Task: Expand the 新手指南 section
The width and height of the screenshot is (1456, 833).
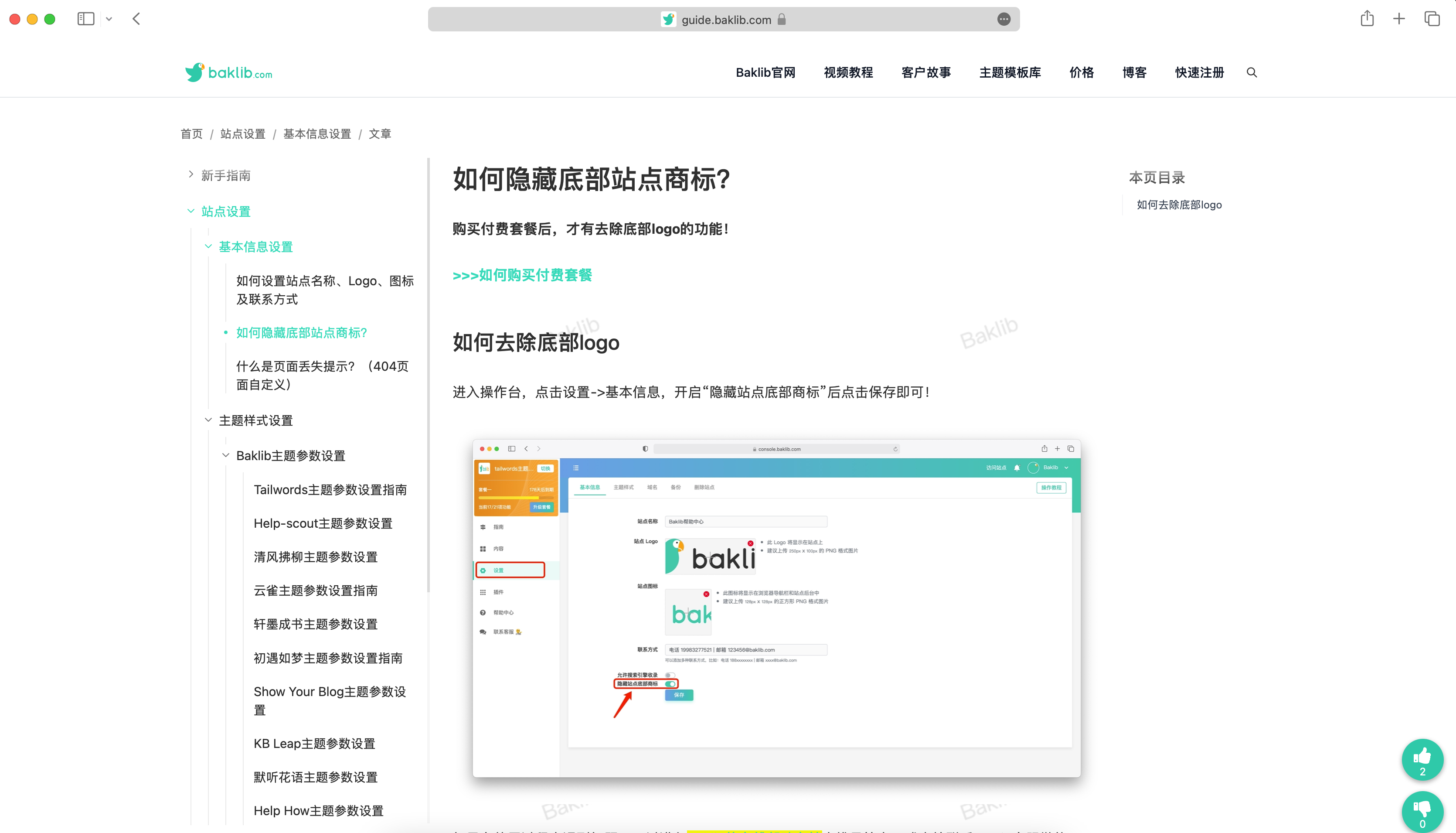Action: pyautogui.click(x=191, y=174)
